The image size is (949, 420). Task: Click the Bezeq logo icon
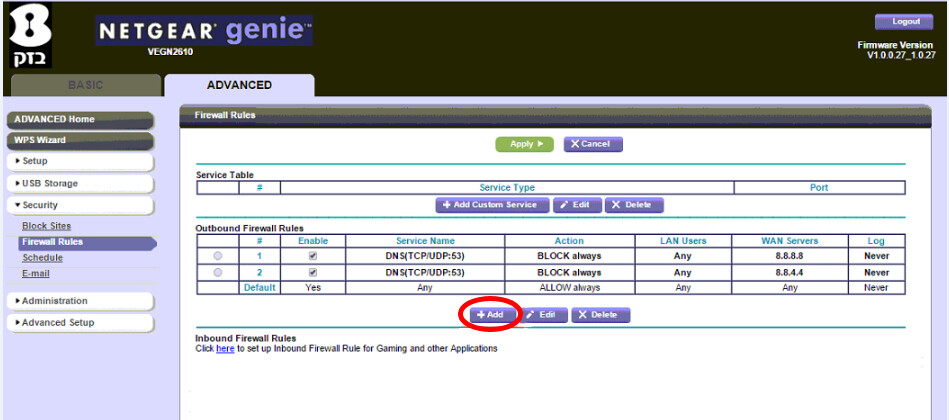tap(30, 38)
